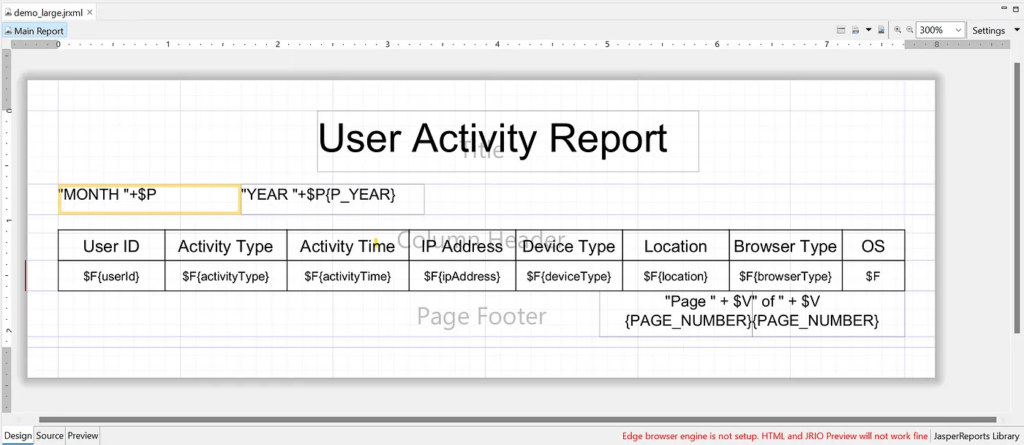Click the zoom in magnifier icon

(898, 31)
